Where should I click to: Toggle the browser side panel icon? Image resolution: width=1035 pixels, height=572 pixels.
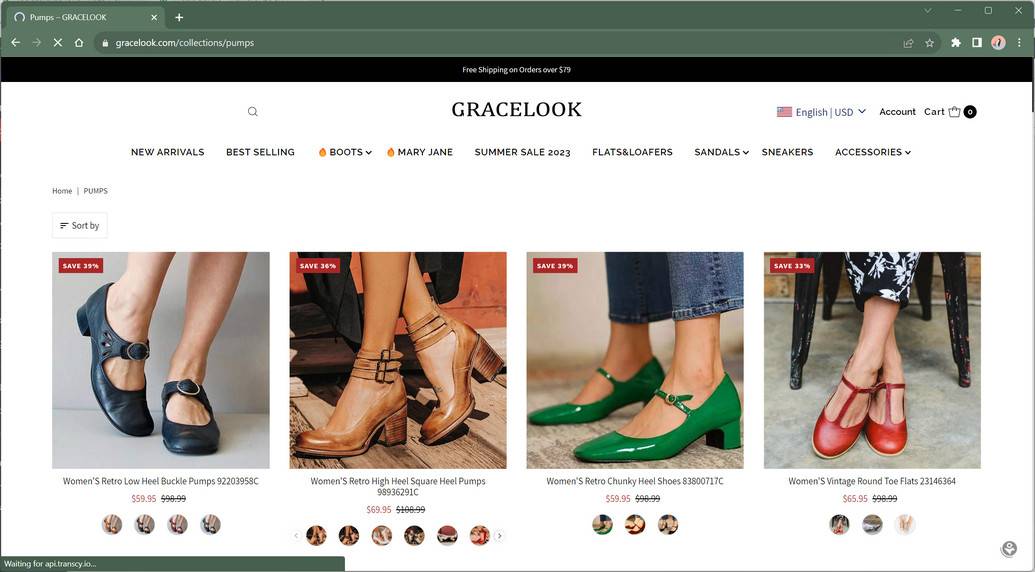pyautogui.click(x=977, y=42)
